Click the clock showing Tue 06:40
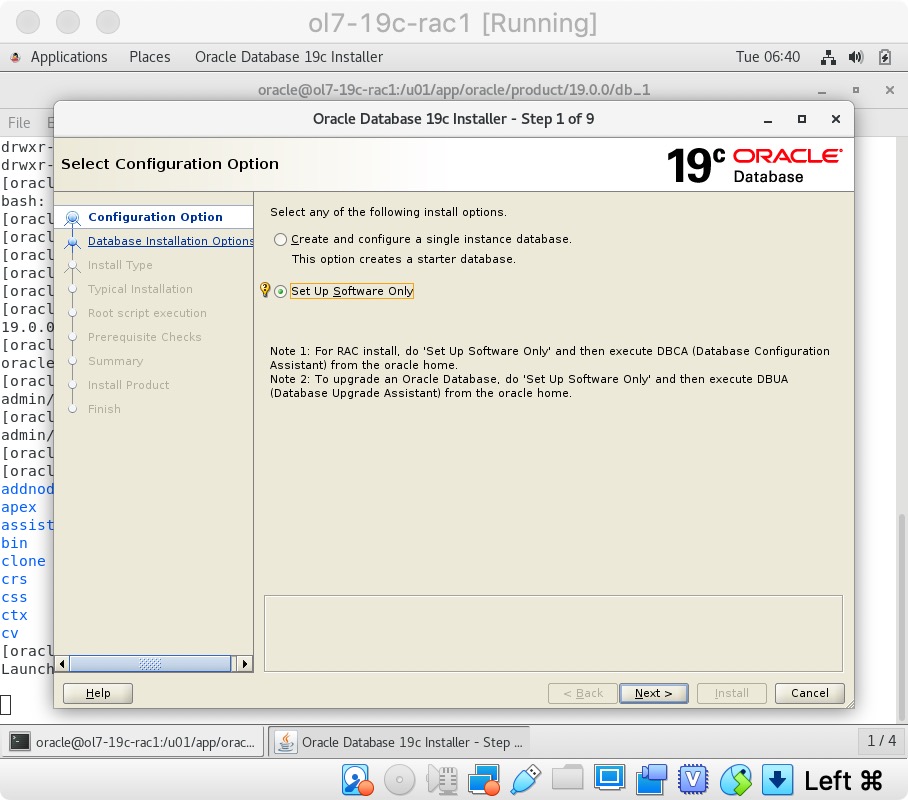 (768, 57)
